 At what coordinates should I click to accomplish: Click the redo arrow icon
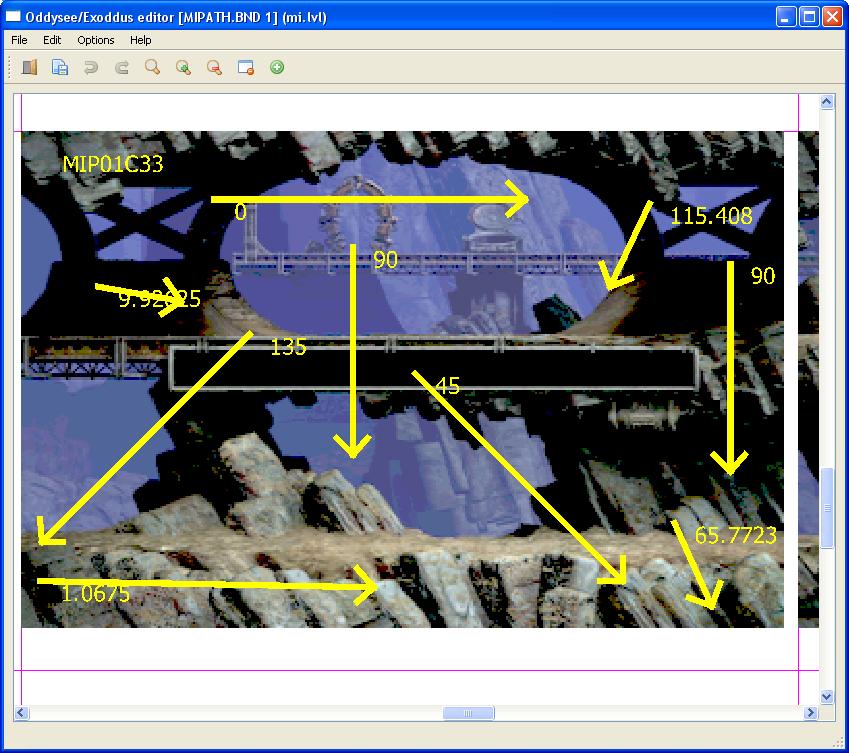[122, 68]
